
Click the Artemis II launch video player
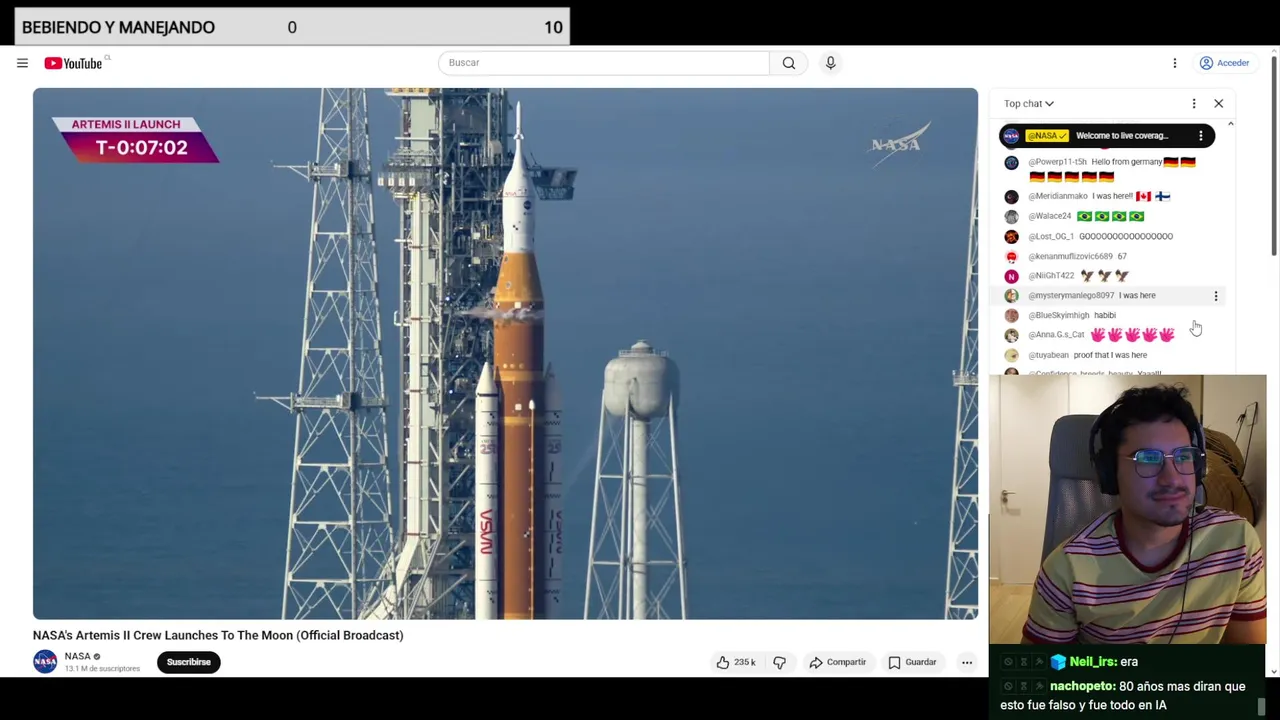505,354
